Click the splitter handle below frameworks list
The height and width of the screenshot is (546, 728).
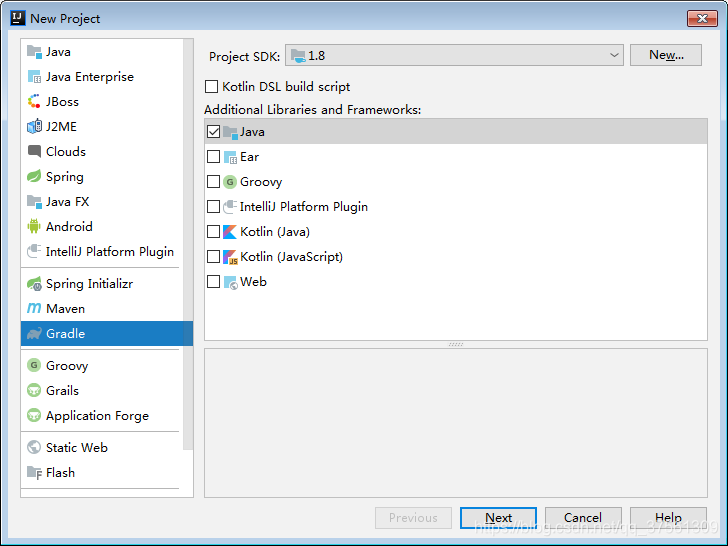(455, 344)
